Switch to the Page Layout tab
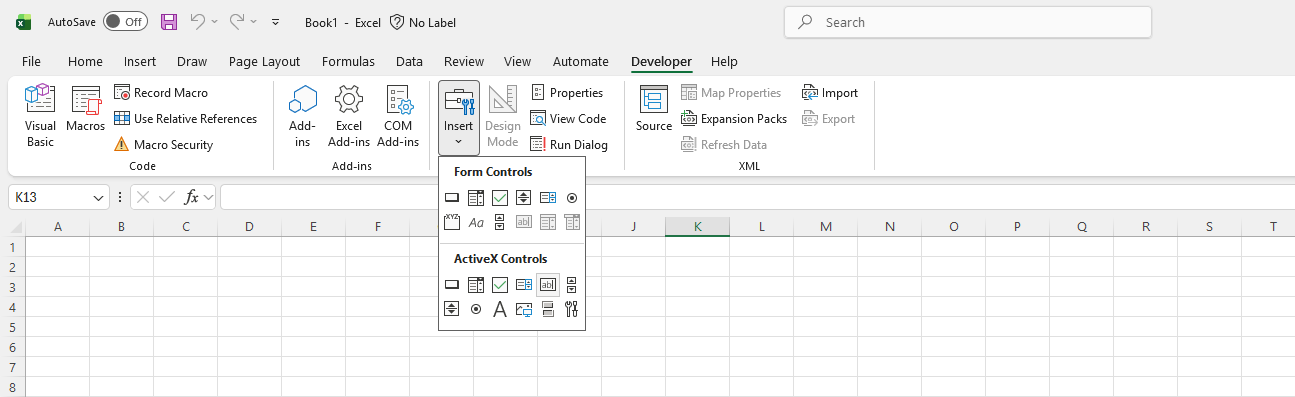The image size is (1295, 397). tap(264, 61)
